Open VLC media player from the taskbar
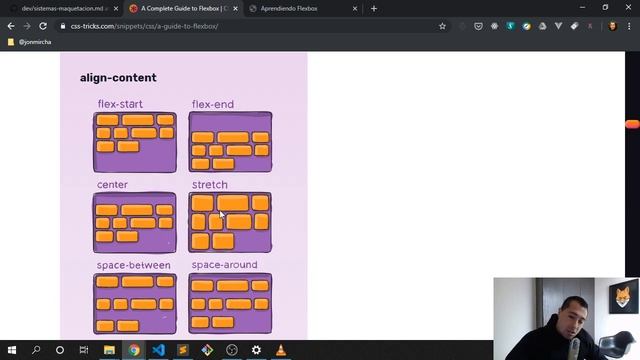640x360 pixels. [x=281, y=350]
